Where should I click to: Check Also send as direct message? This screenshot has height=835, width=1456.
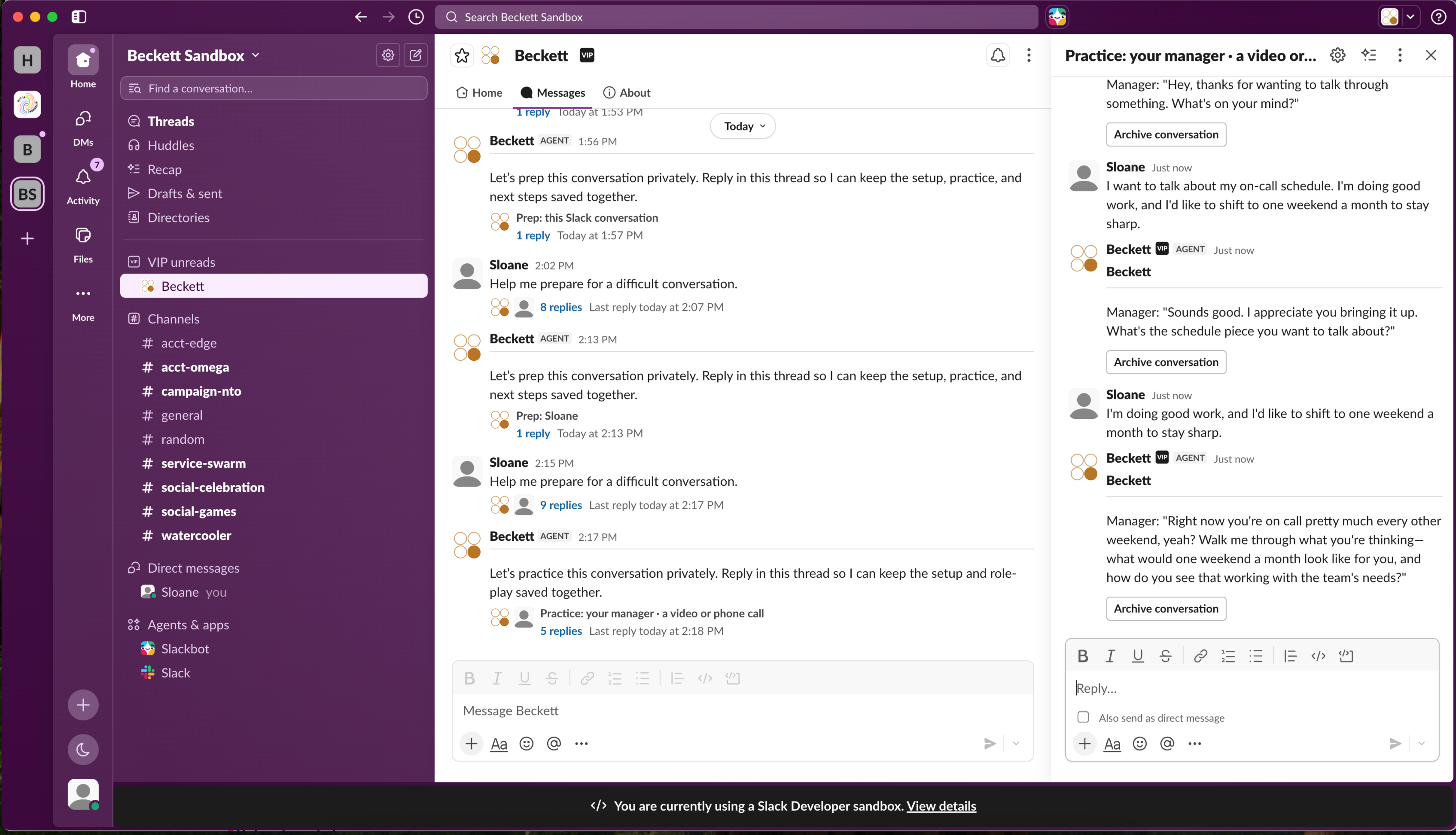[1083, 717]
